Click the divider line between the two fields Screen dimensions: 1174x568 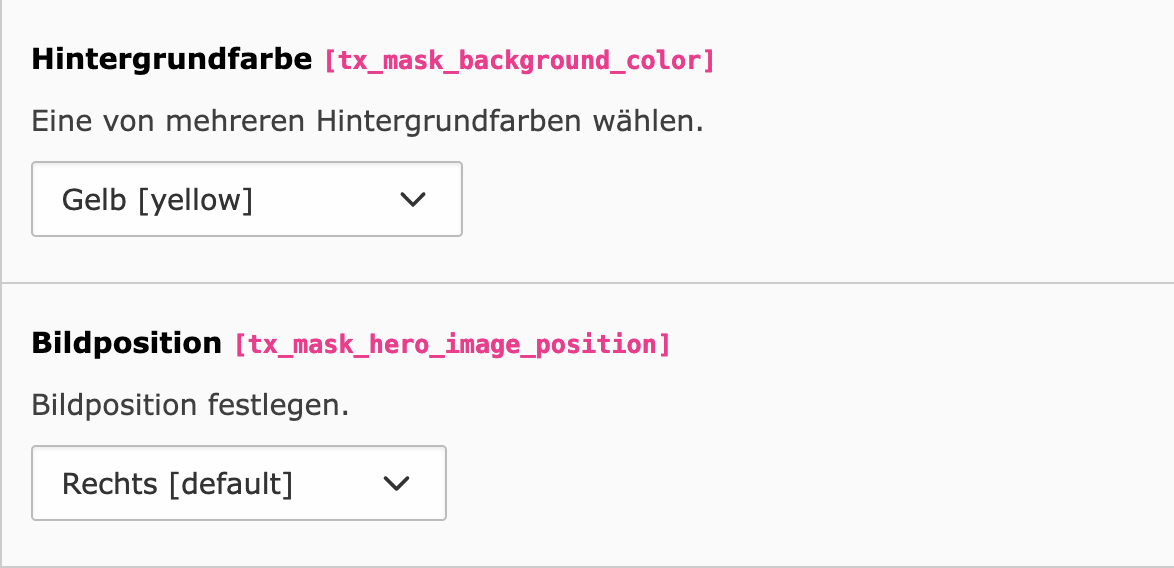pos(587,284)
